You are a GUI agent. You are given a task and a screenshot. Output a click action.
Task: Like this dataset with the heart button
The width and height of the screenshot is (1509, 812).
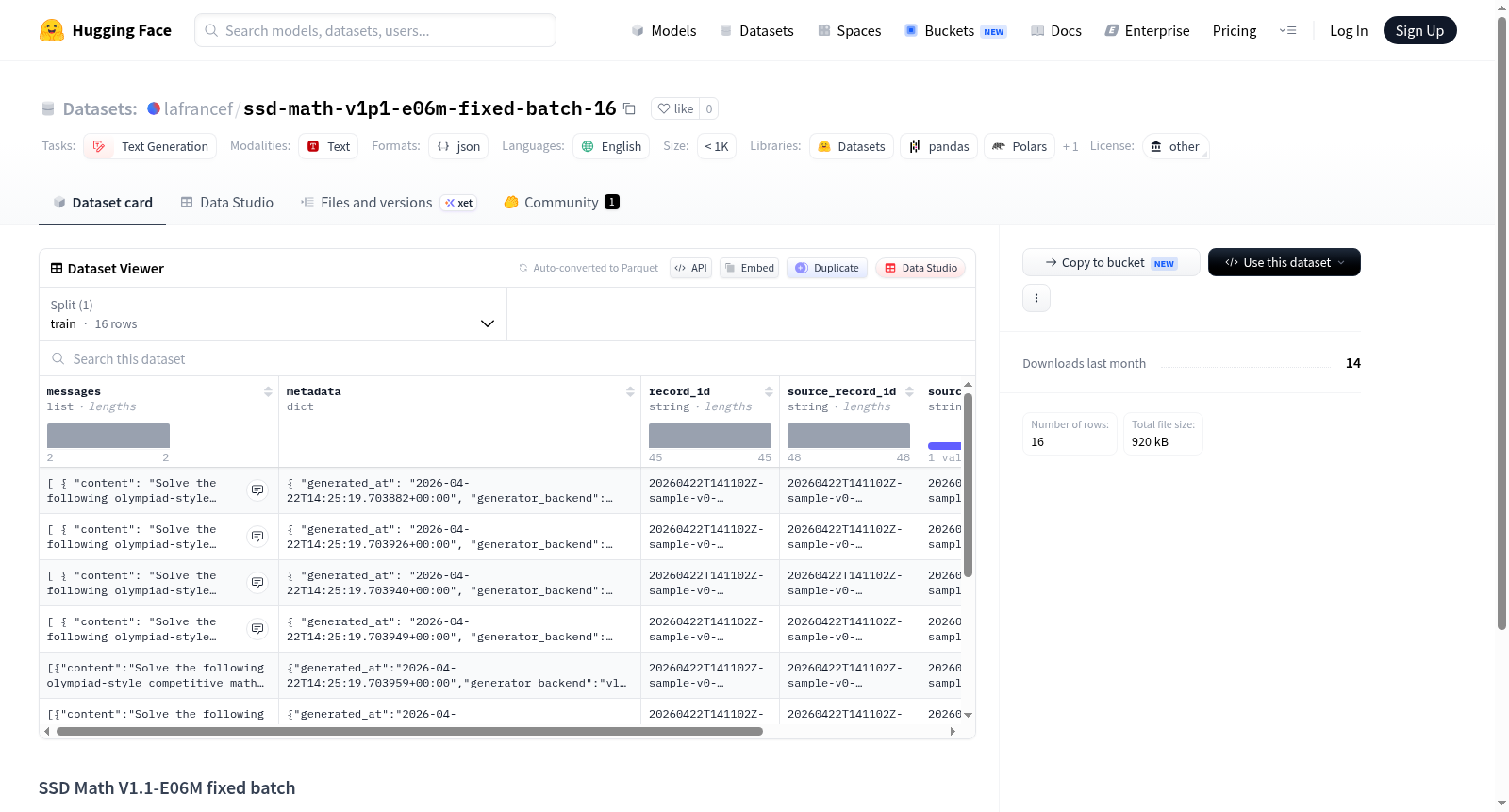pyautogui.click(x=675, y=108)
